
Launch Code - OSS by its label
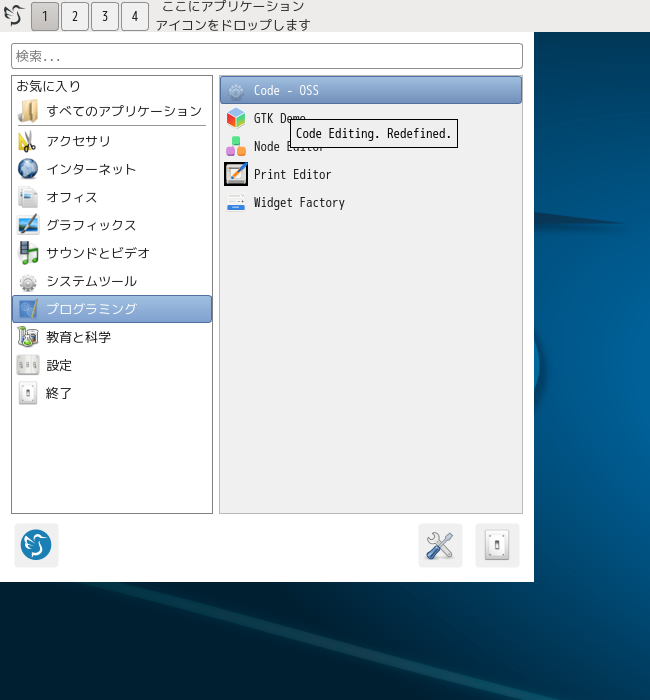pyautogui.click(x=286, y=91)
